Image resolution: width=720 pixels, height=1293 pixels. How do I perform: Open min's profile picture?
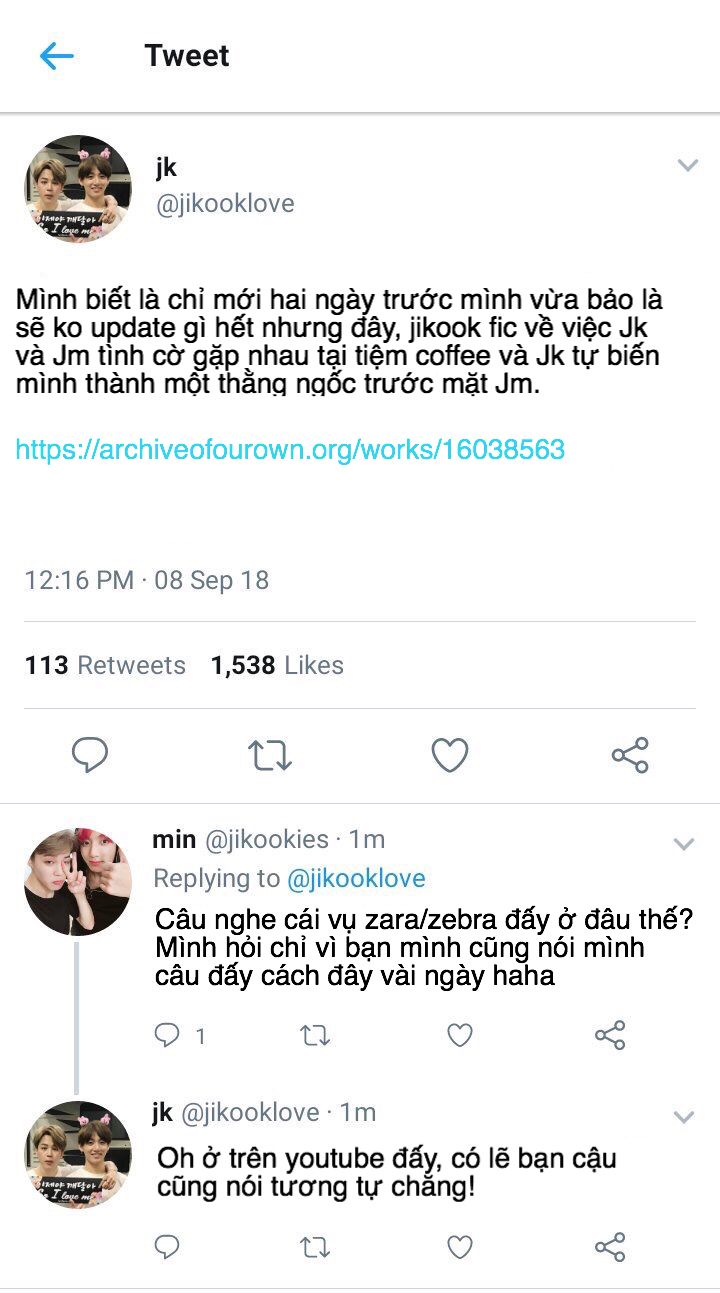(x=78, y=882)
